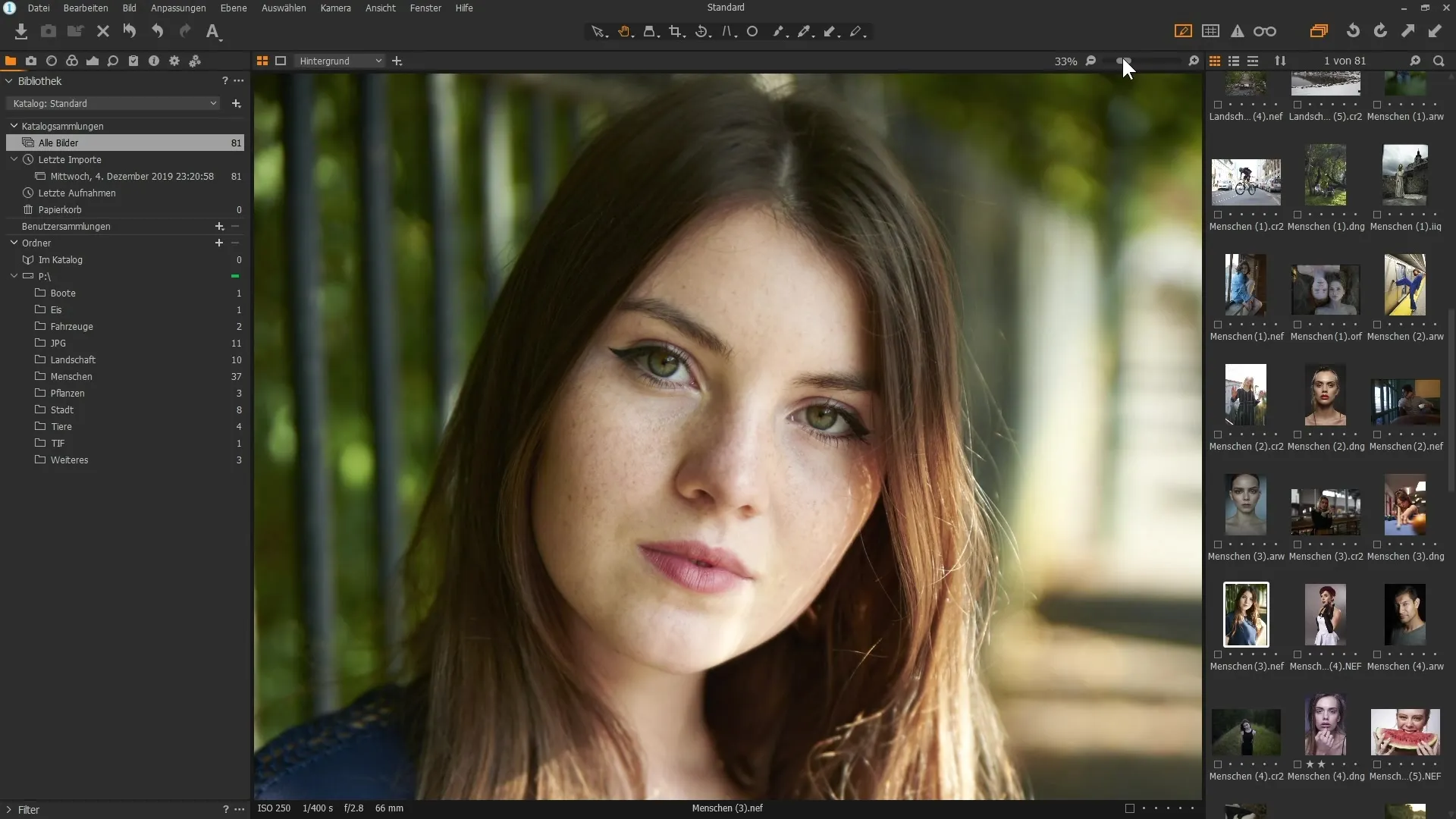Image resolution: width=1456 pixels, height=819 pixels.
Task: Toggle color tag box under Menschen (4).dng thumbnail
Action: click(x=1298, y=764)
